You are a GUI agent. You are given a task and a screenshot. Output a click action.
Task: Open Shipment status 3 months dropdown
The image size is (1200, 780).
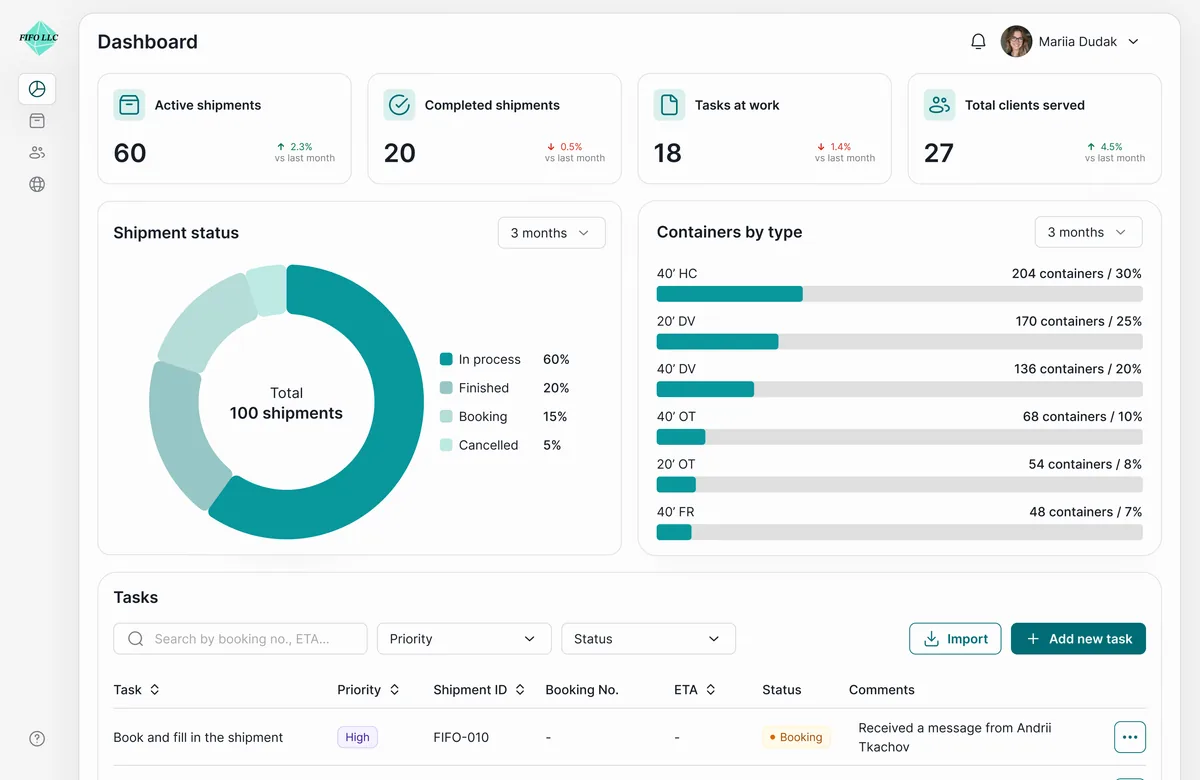pyautogui.click(x=551, y=233)
